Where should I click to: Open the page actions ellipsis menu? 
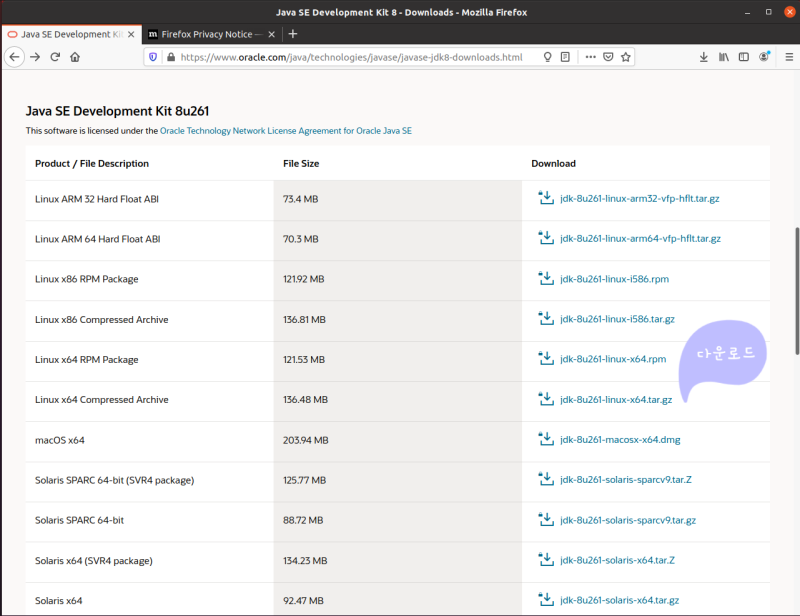point(589,57)
